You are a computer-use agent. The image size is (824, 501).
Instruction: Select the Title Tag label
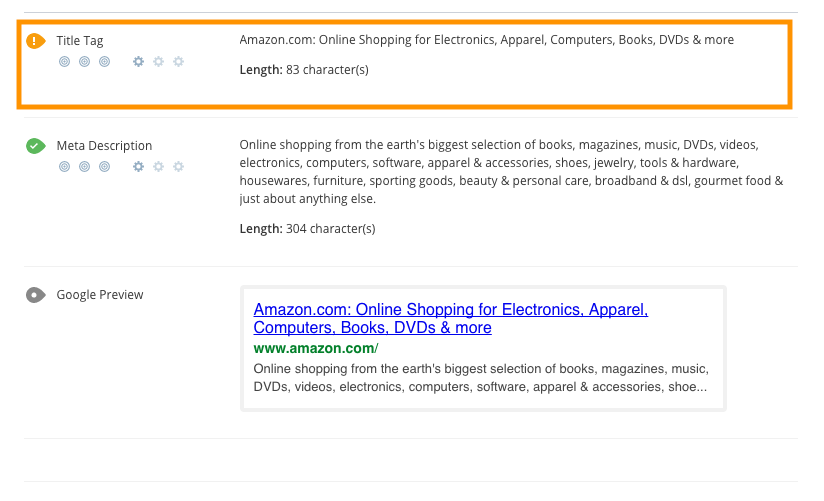[x=80, y=40]
